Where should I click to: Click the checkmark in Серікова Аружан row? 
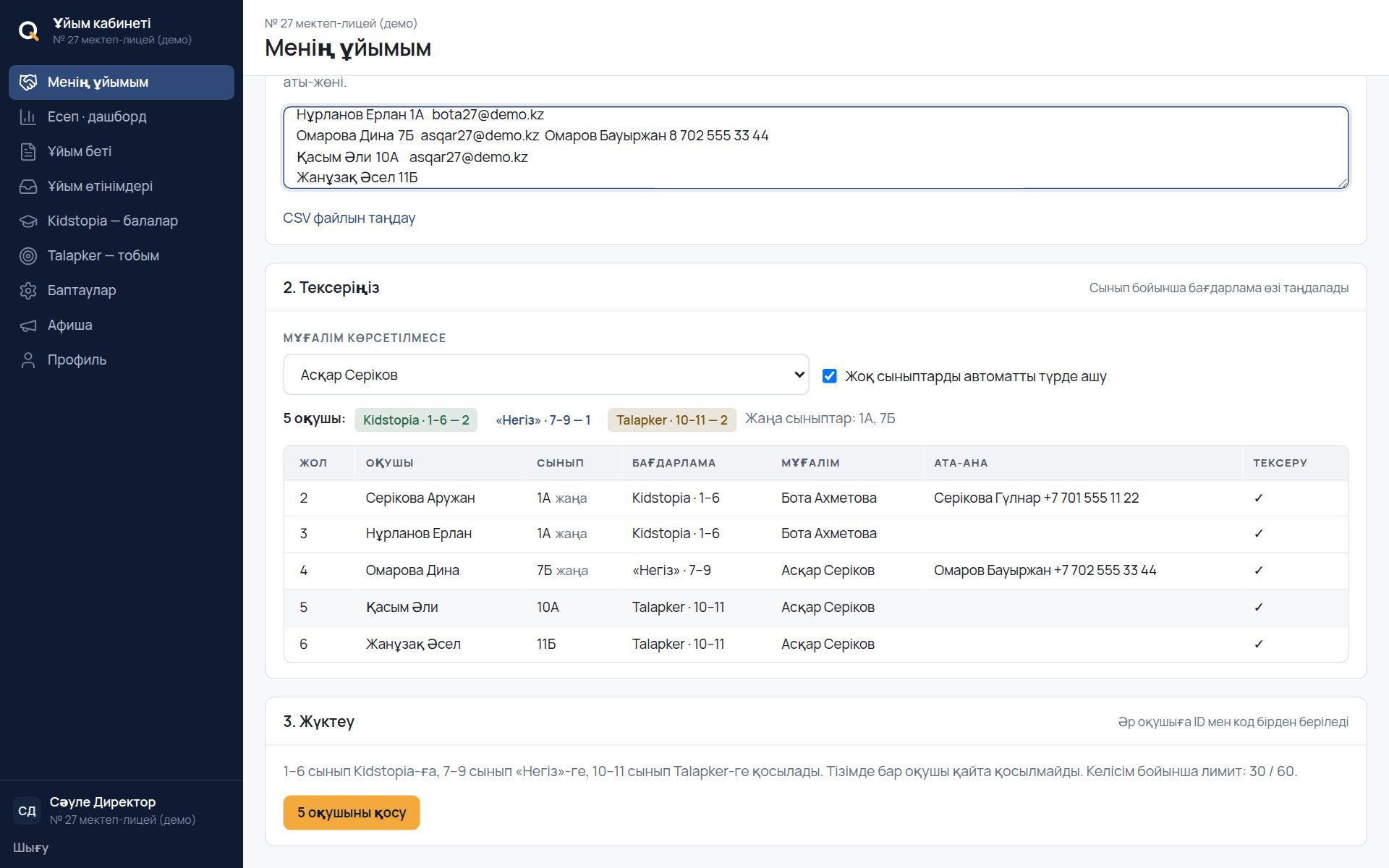pyautogui.click(x=1259, y=498)
